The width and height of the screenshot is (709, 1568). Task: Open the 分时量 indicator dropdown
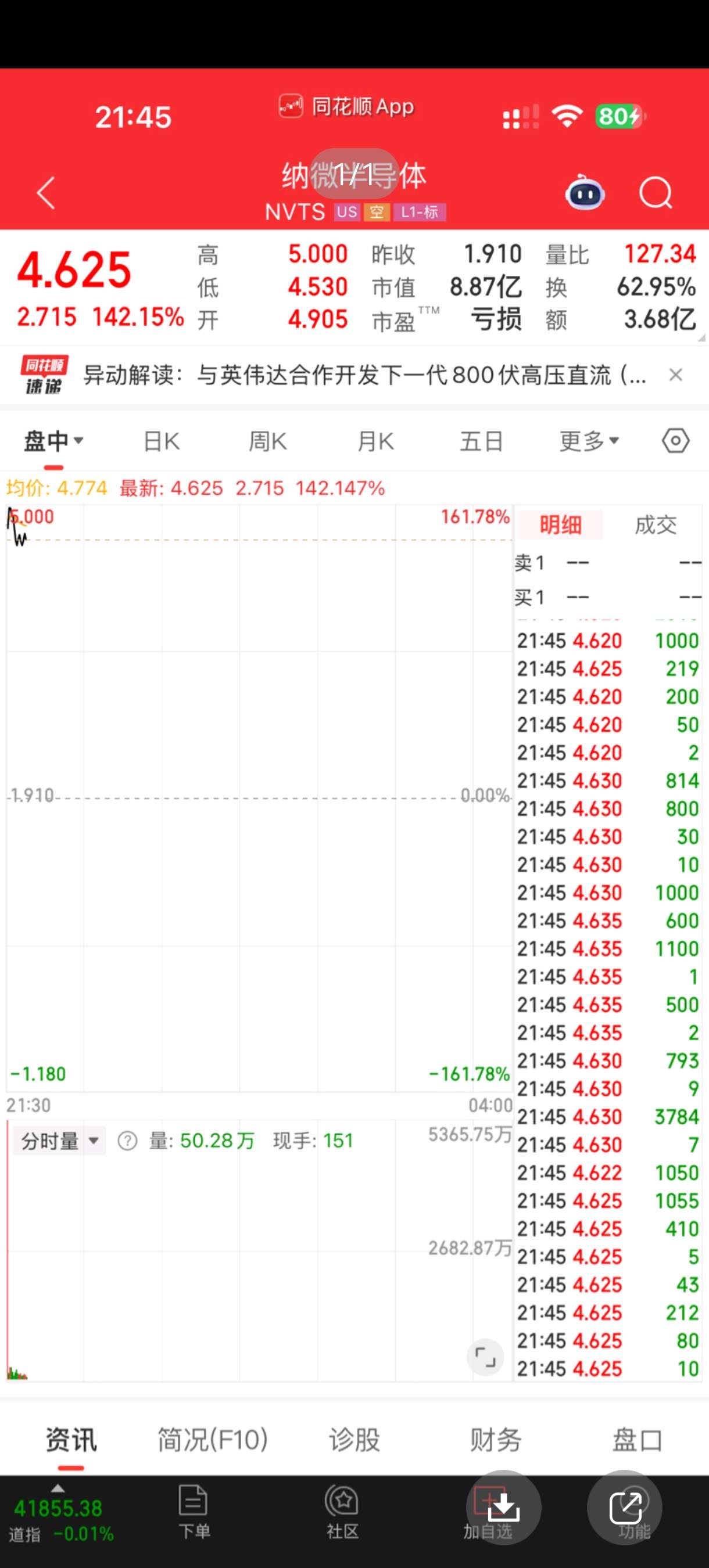[59, 1141]
